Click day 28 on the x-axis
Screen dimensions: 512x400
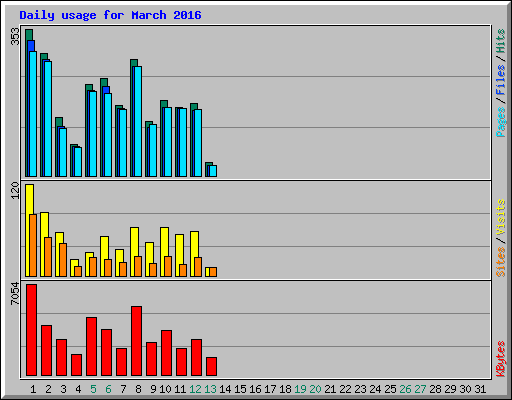(435, 389)
